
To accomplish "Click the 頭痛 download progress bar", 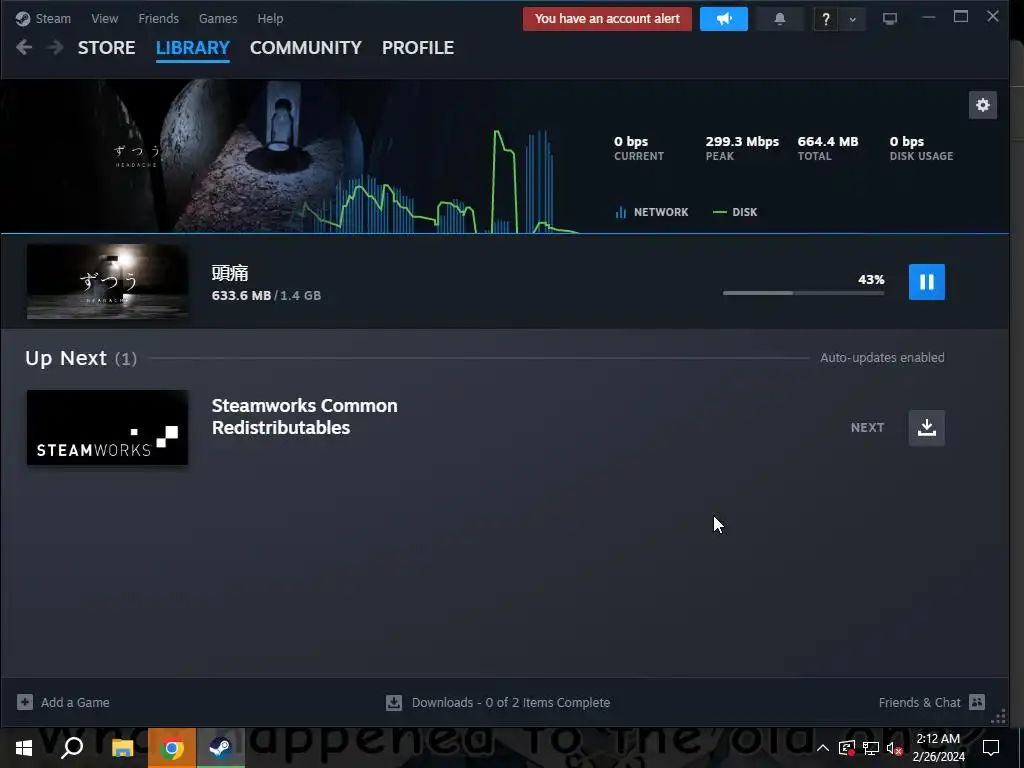I will (x=803, y=293).
